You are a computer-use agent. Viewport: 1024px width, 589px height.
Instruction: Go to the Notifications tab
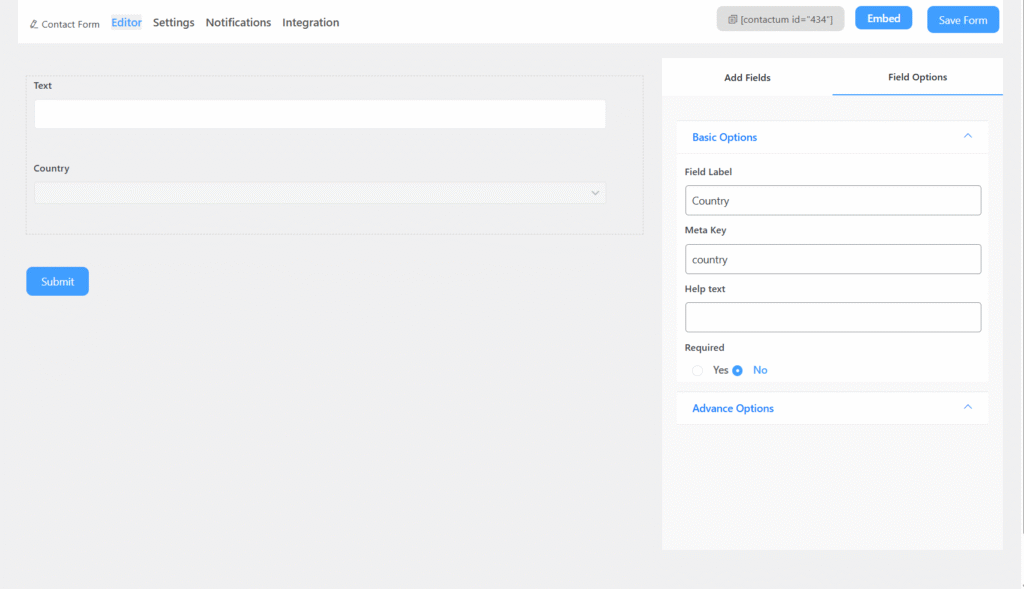238,22
